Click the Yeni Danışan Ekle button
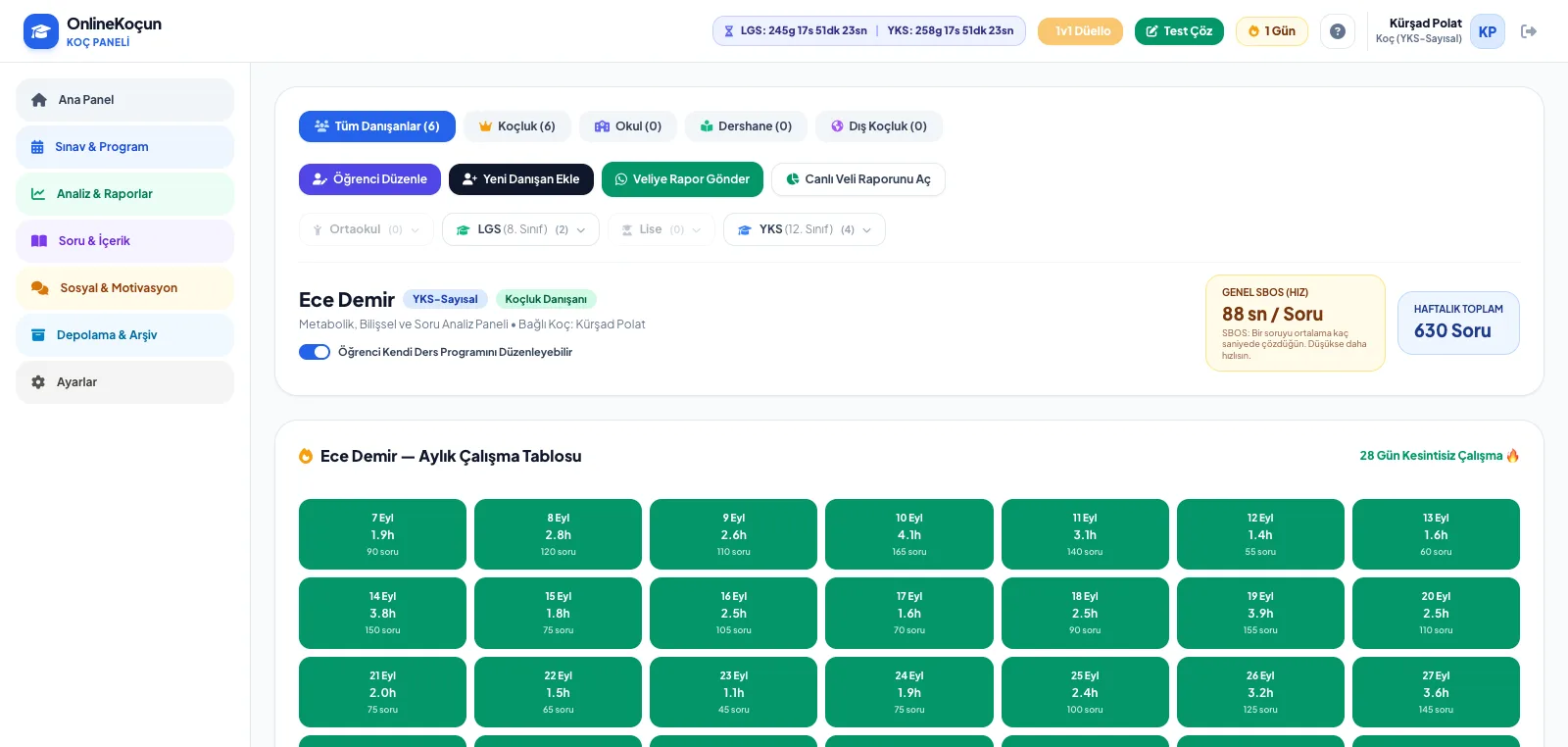The height and width of the screenshot is (747, 1568). (x=521, y=179)
